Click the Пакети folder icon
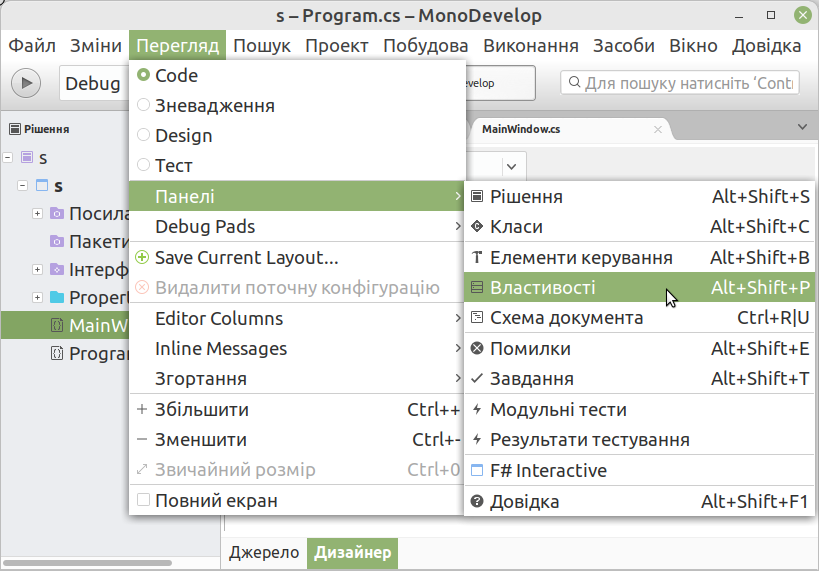Screen dimensions: 819x571 point(56,241)
